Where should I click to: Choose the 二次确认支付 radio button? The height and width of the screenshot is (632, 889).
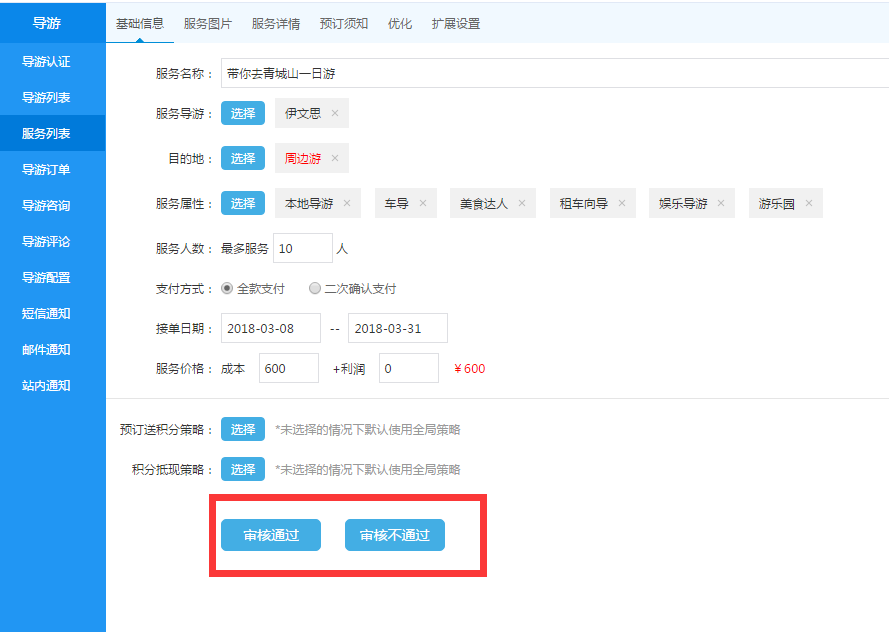pos(315,289)
